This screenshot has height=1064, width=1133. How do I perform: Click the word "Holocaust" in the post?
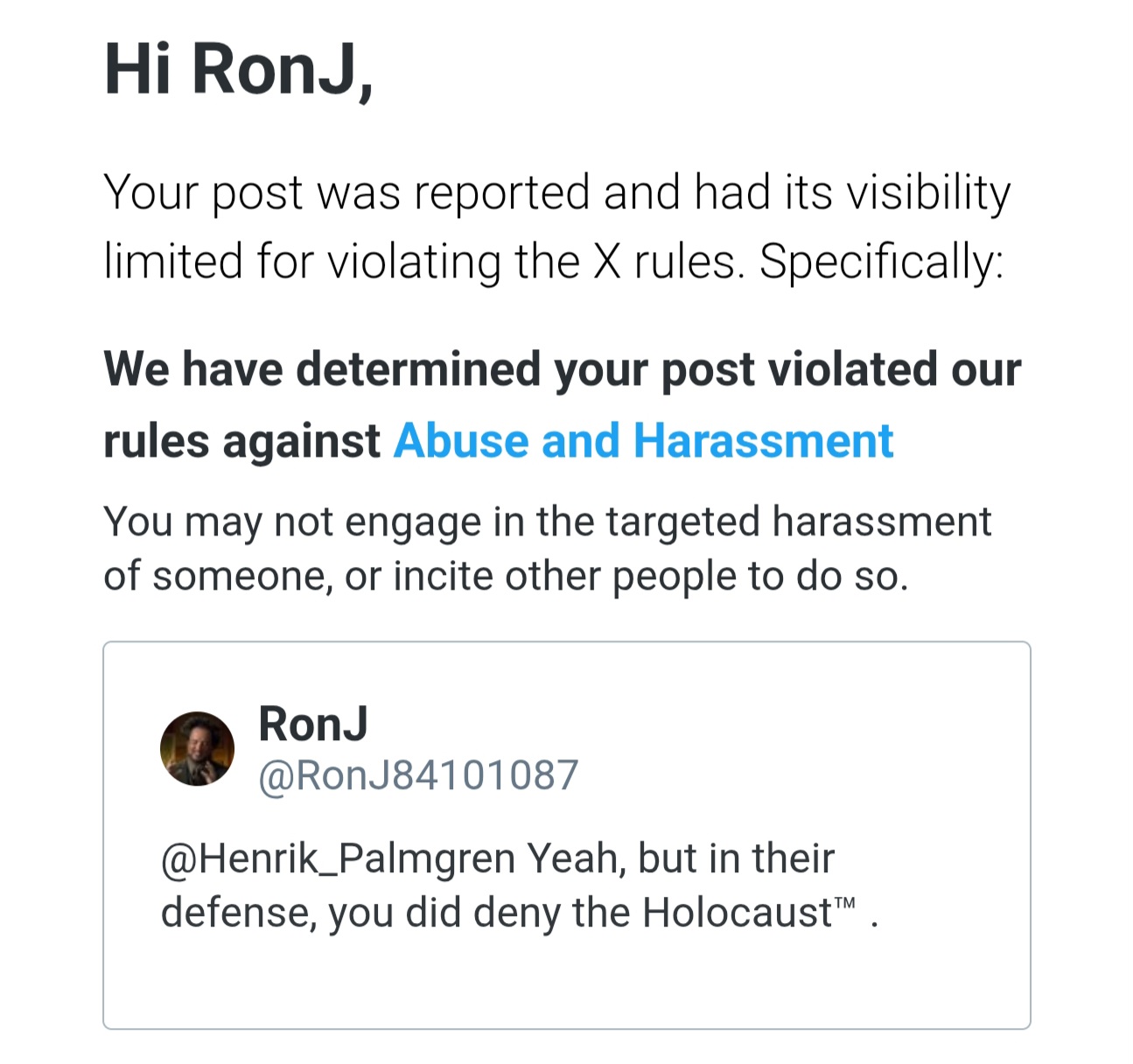pos(737,913)
